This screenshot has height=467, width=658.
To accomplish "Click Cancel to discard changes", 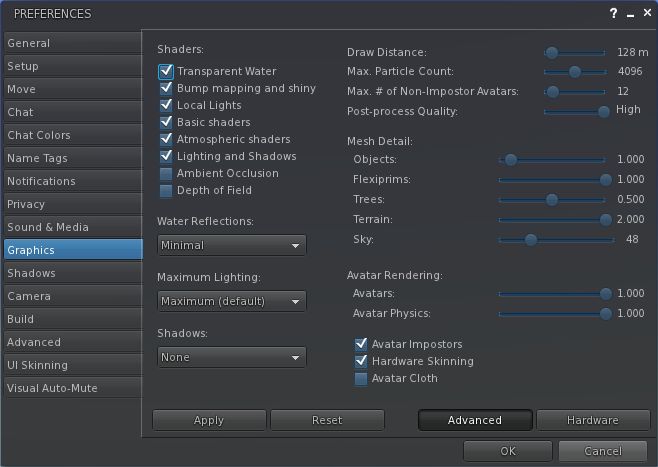I will coord(602,451).
